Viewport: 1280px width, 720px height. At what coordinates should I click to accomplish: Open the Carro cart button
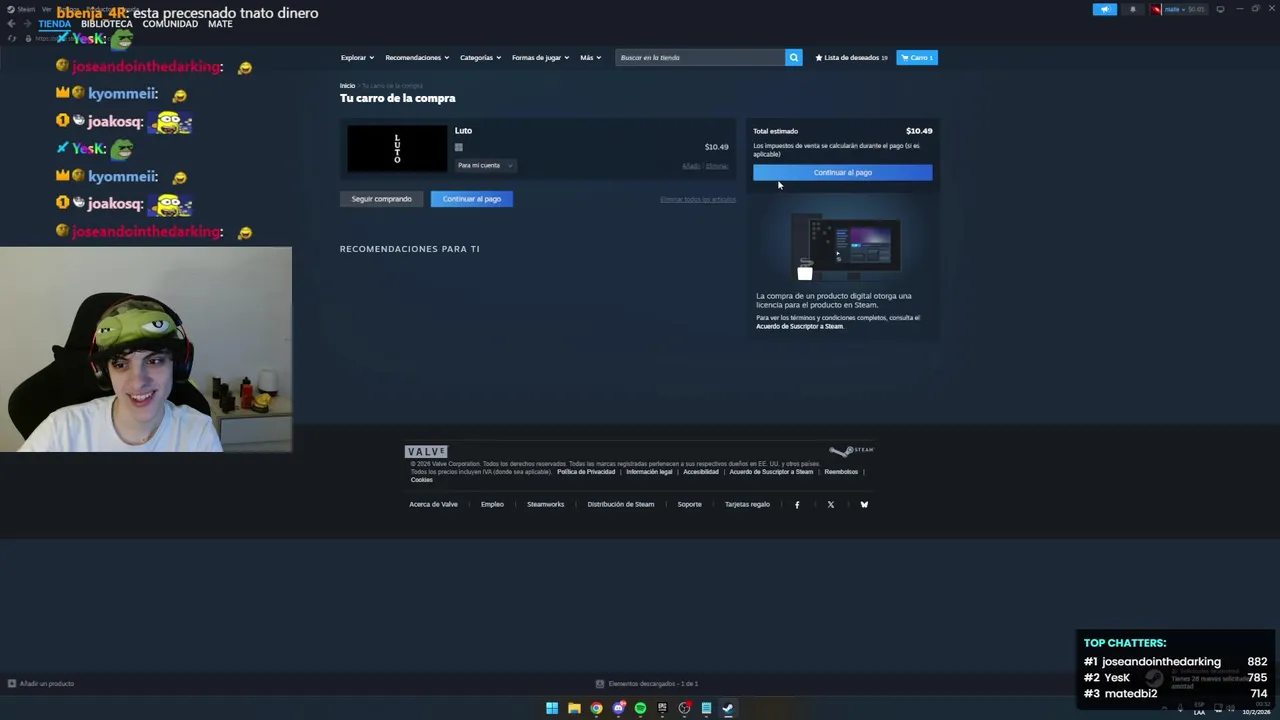(x=917, y=58)
